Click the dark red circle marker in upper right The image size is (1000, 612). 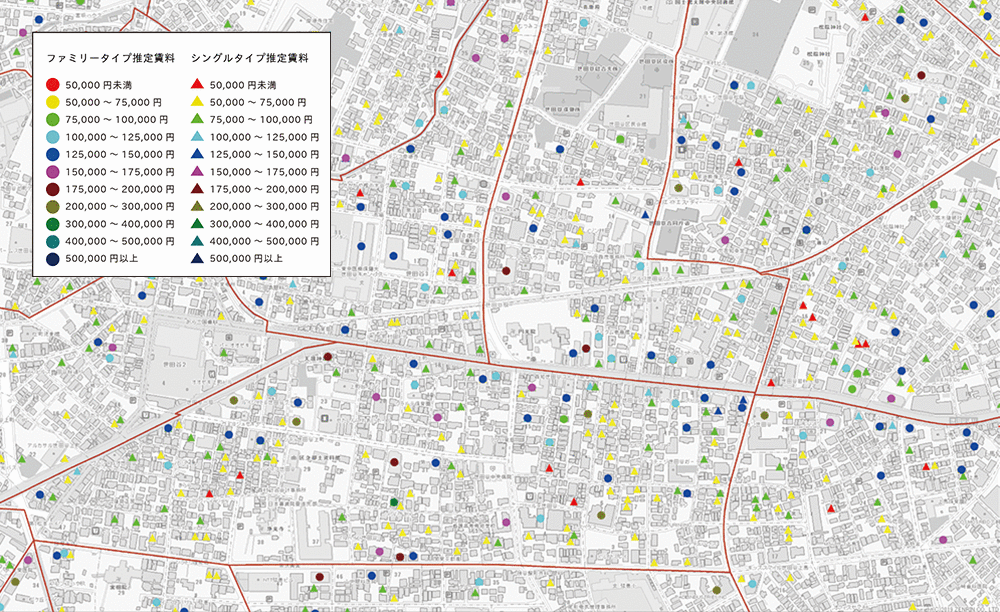[920, 75]
